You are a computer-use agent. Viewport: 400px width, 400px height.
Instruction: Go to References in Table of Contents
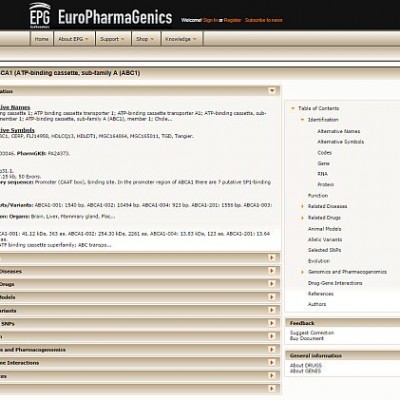coord(321,294)
